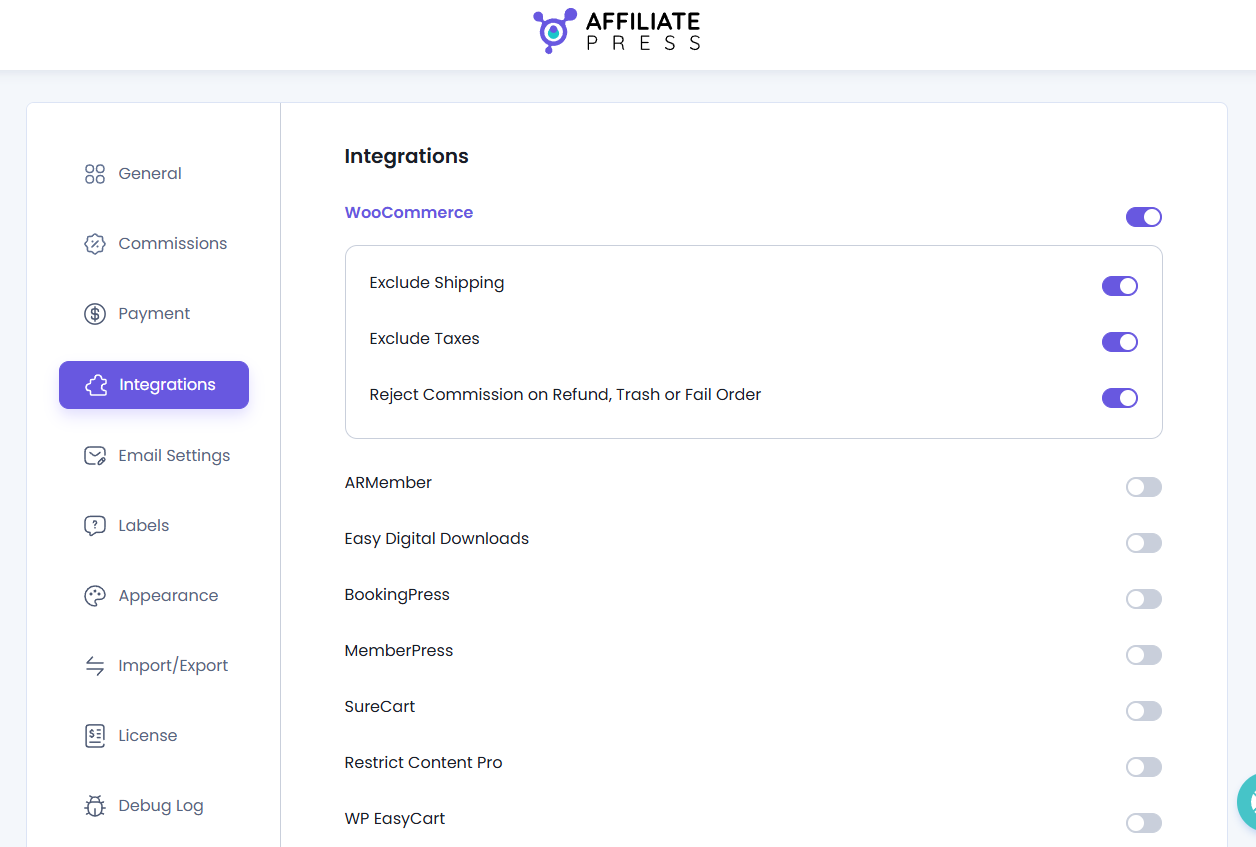Click the Appearance face icon

(x=94, y=595)
